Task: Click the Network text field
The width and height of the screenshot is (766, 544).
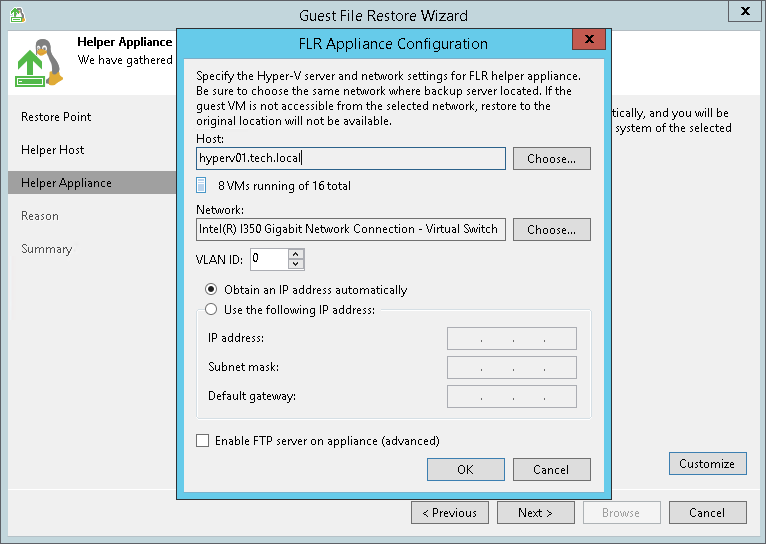Action: tap(351, 230)
